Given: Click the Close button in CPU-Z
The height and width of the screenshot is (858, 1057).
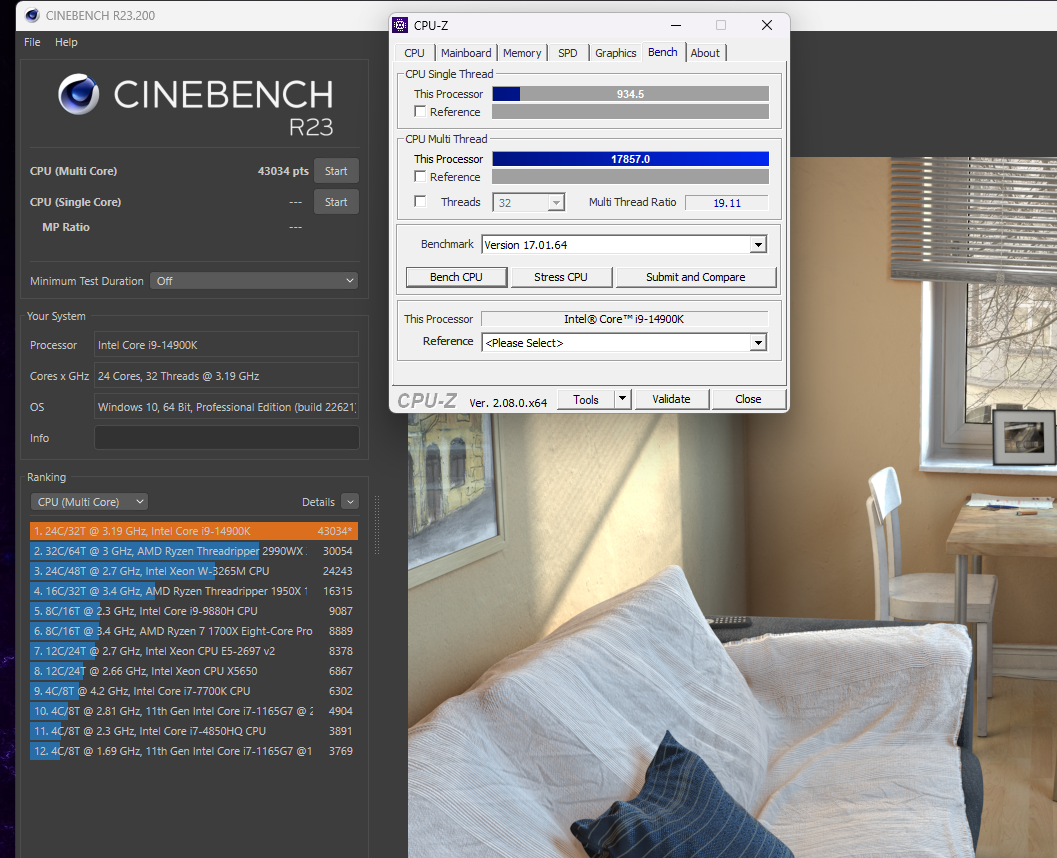Looking at the screenshot, I should [748, 399].
